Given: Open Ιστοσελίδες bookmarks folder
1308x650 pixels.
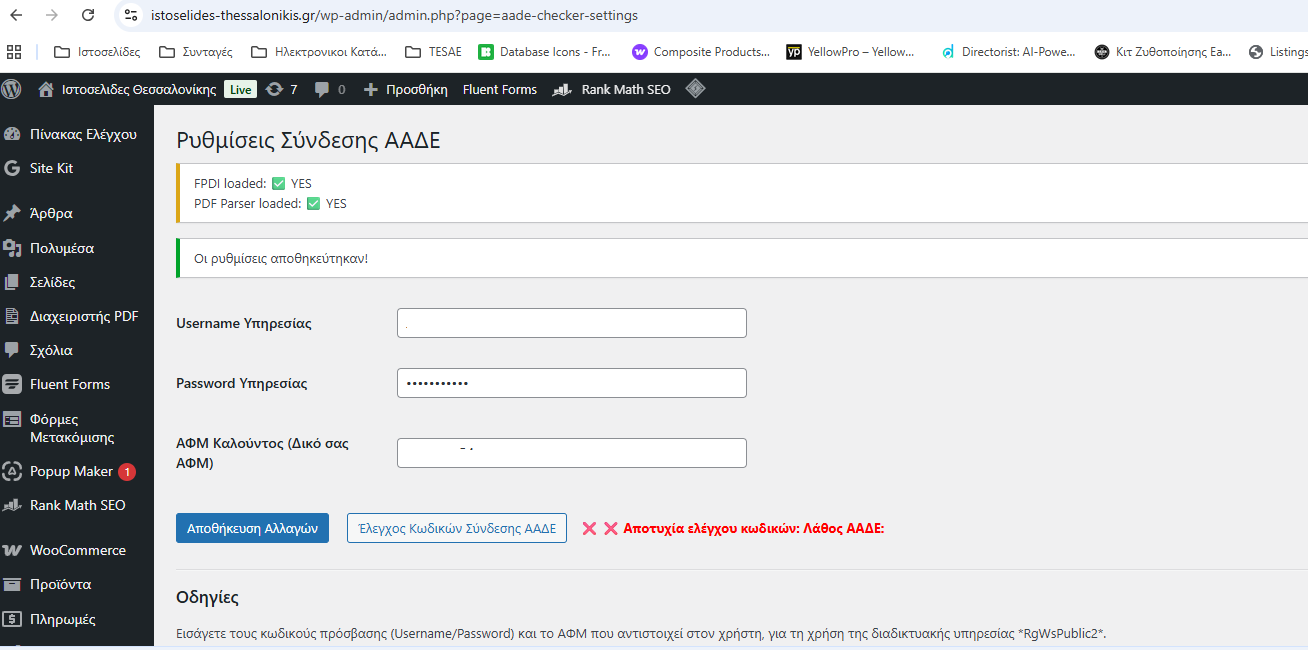Looking at the screenshot, I should [x=97, y=52].
